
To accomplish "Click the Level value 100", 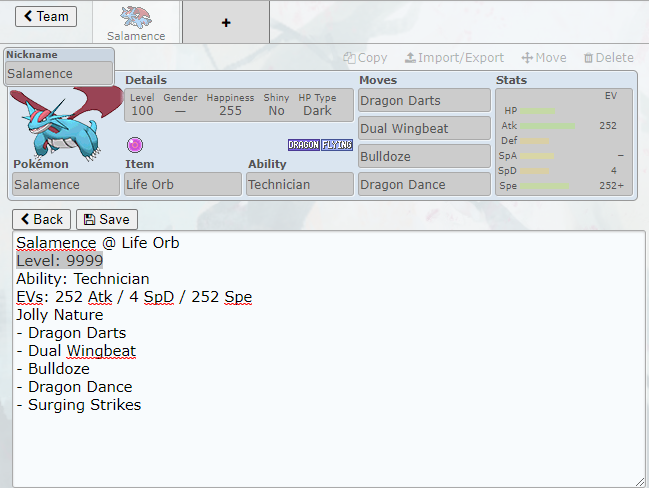I will (142, 111).
